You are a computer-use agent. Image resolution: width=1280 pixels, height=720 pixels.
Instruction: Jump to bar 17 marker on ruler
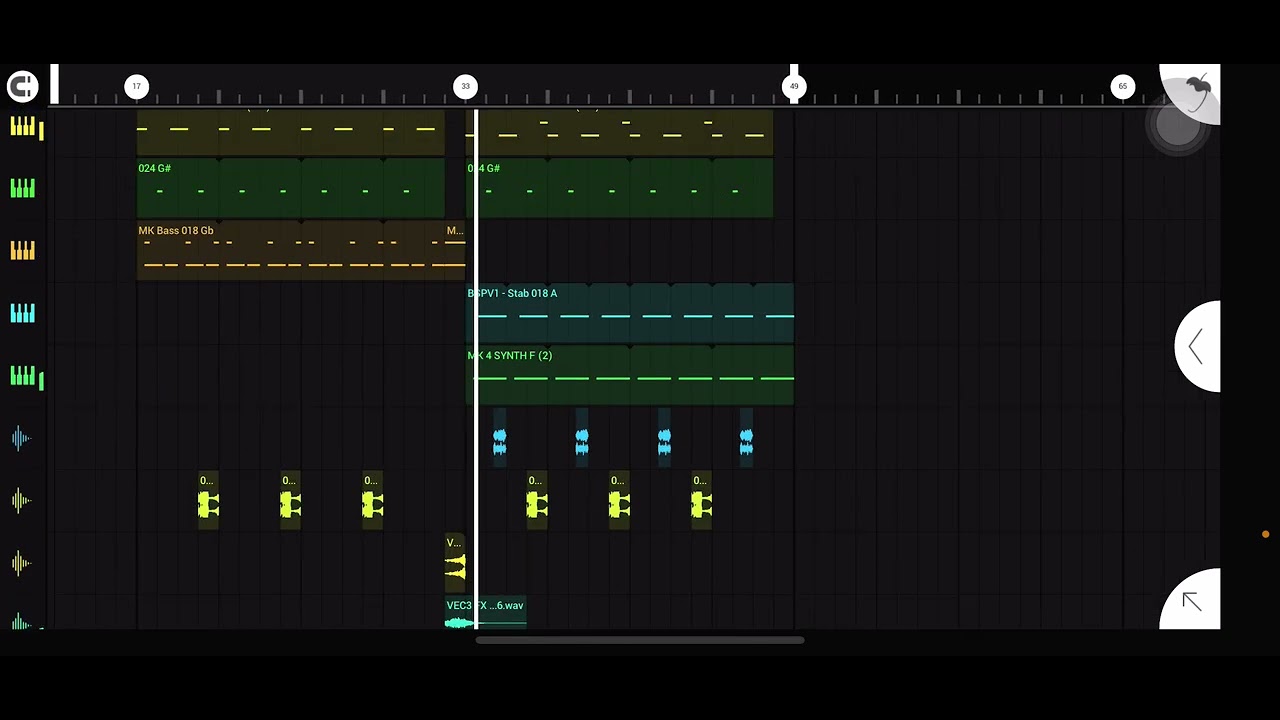[136, 86]
